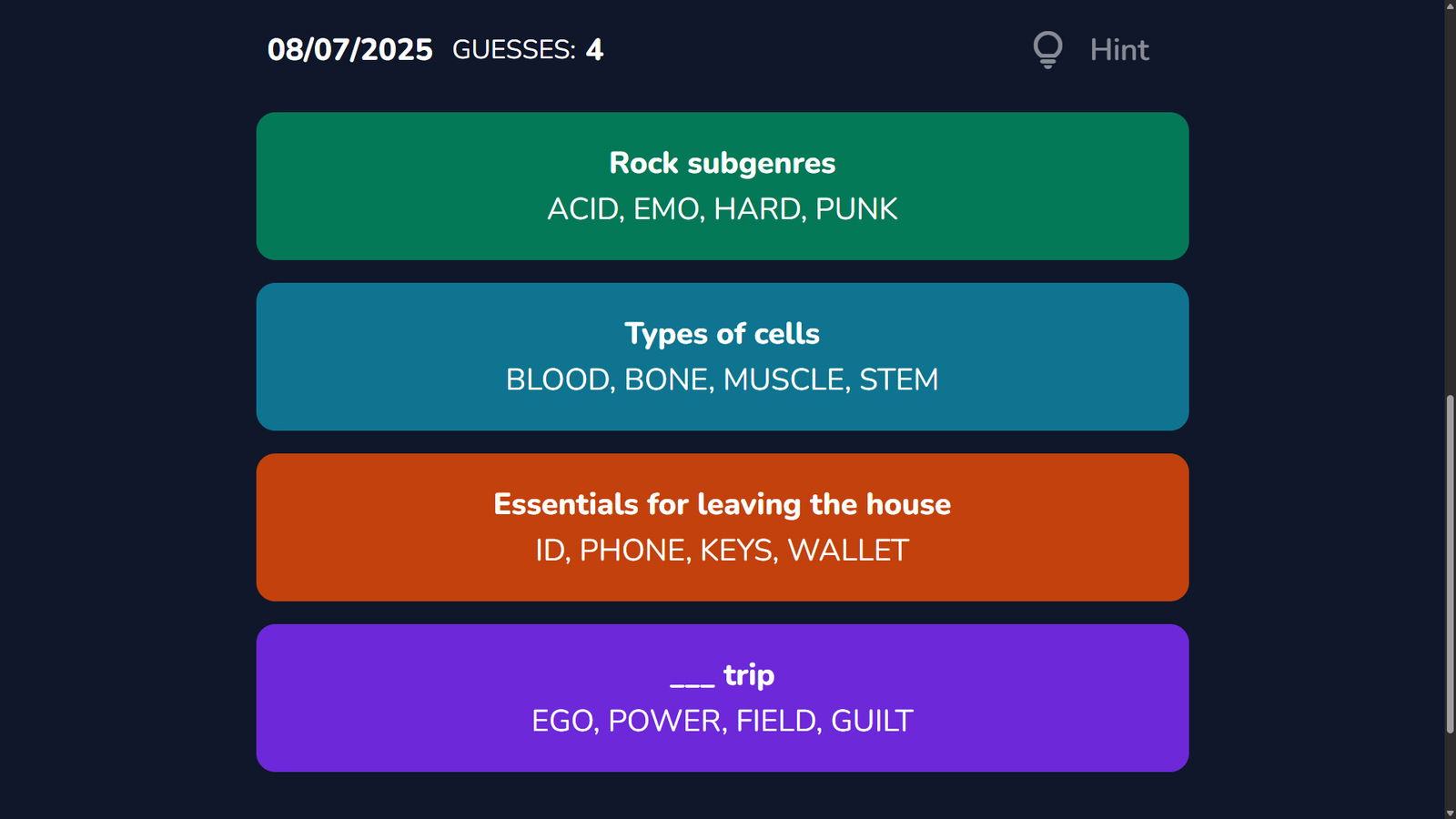This screenshot has height=819, width=1456.
Task: Click the word GUILT in purple card
Action: (871, 721)
